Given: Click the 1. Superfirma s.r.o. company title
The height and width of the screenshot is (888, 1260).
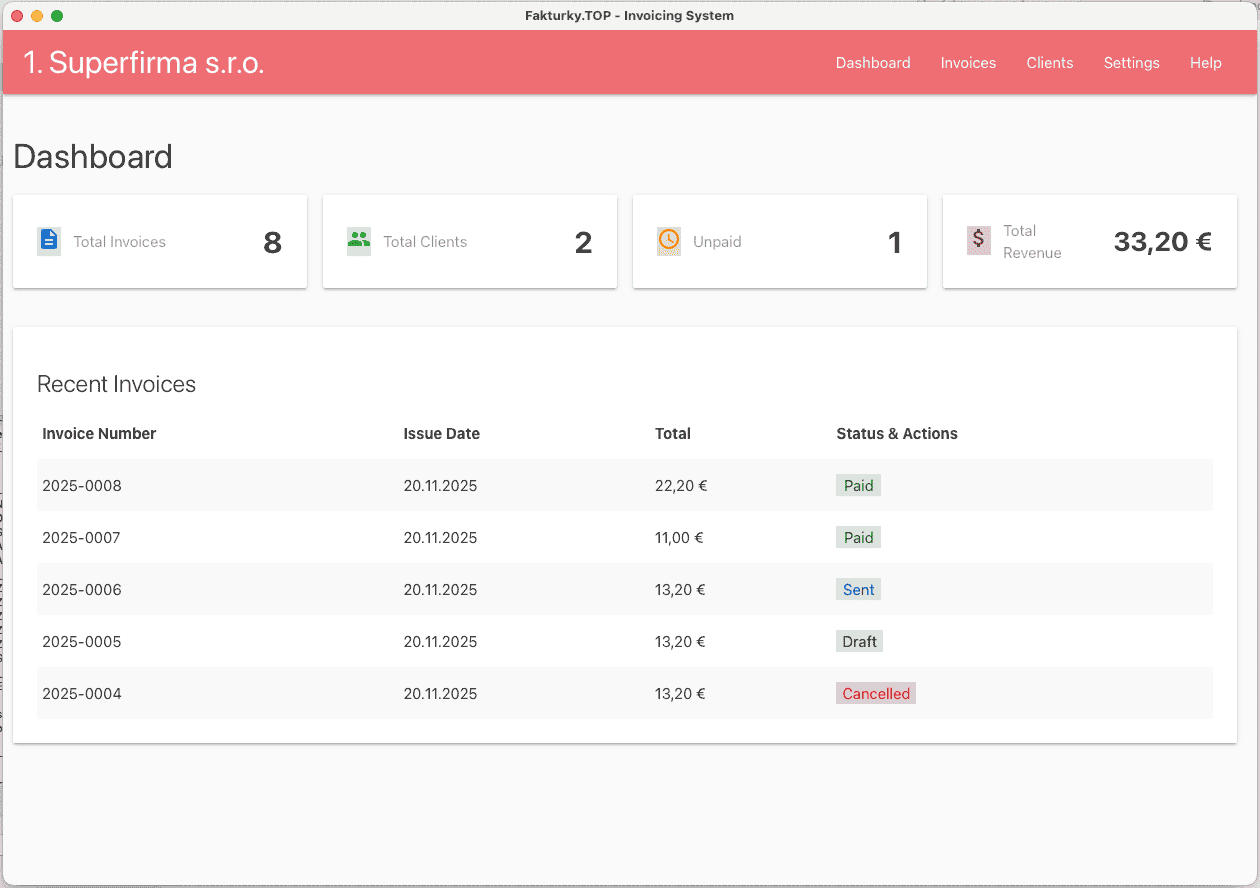Looking at the screenshot, I should (144, 63).
